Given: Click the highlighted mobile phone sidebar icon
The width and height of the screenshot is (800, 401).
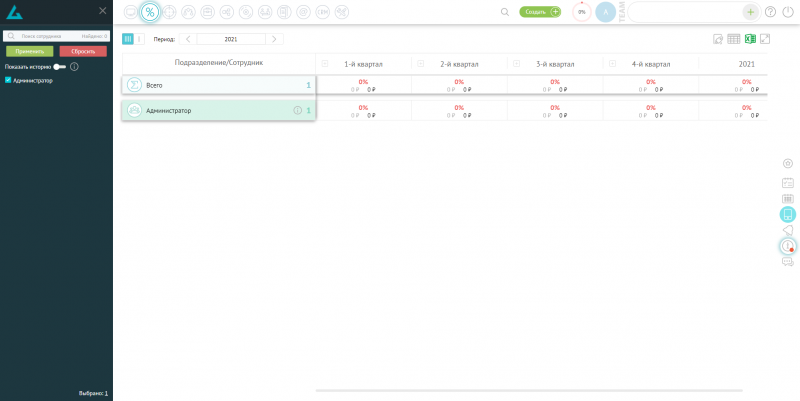Looking at the screenshot, I should tap(787, 214).
